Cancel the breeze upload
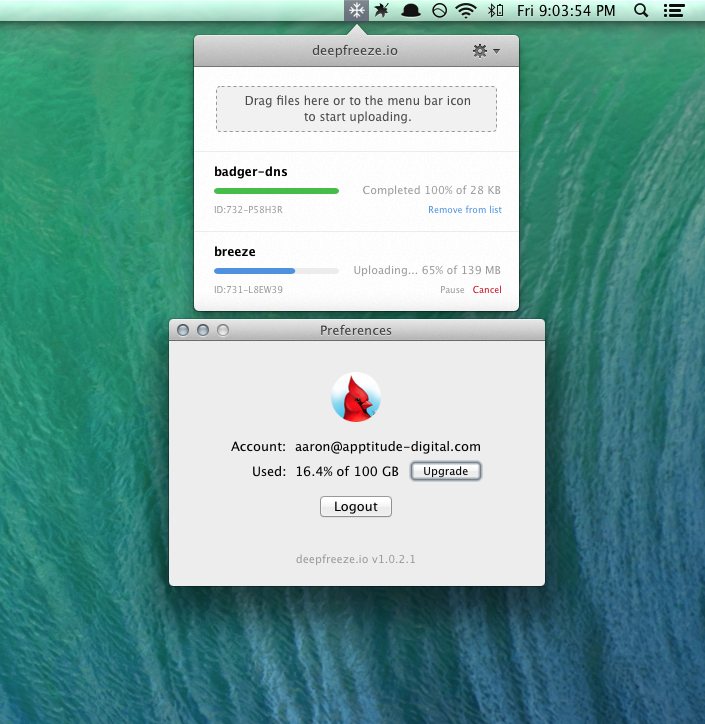Viewport: 705px width, 724px height. click(x=487, y=290)
